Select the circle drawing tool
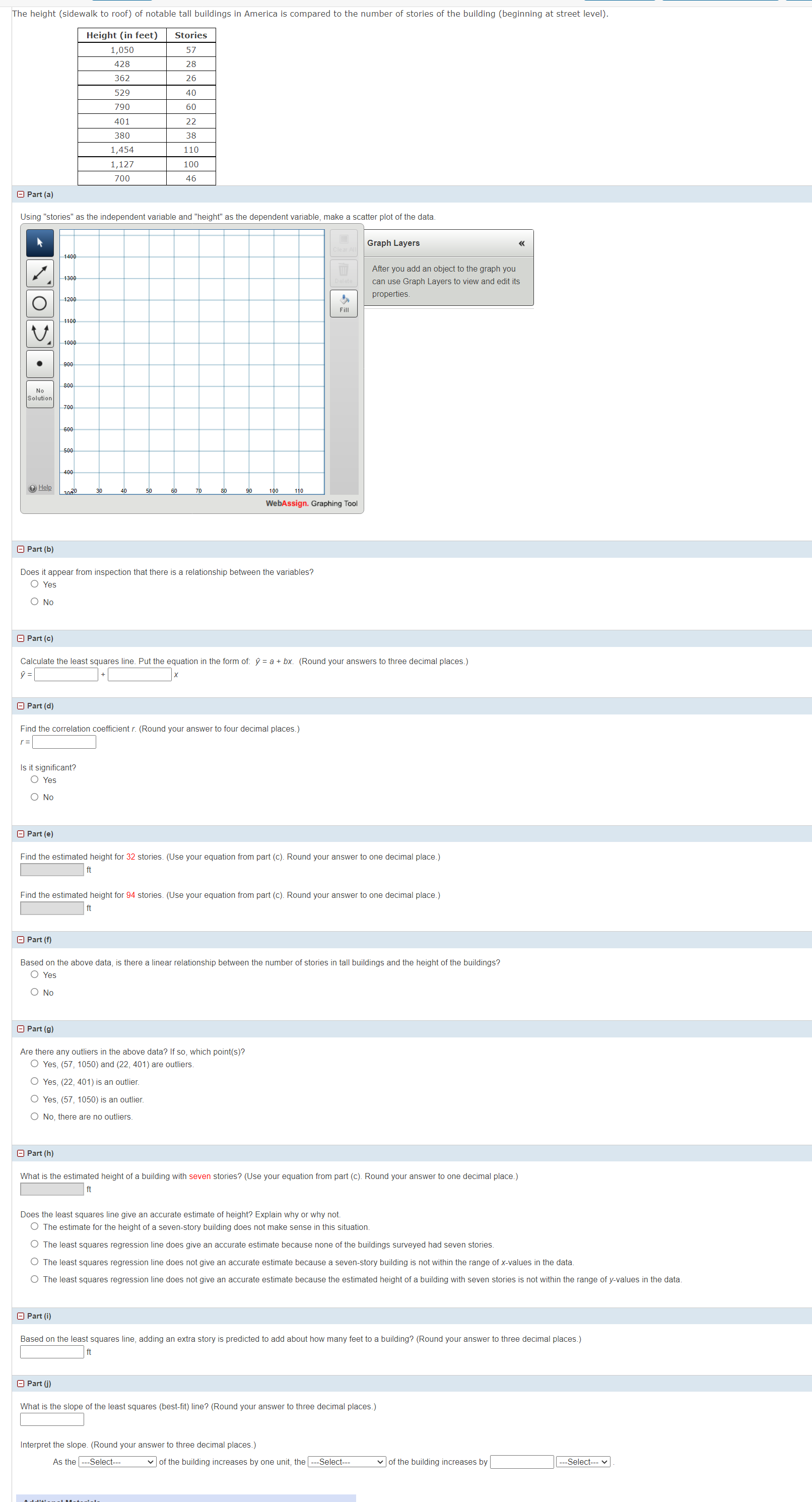This screenshot has height=1502, width=812. click(39, 302)
